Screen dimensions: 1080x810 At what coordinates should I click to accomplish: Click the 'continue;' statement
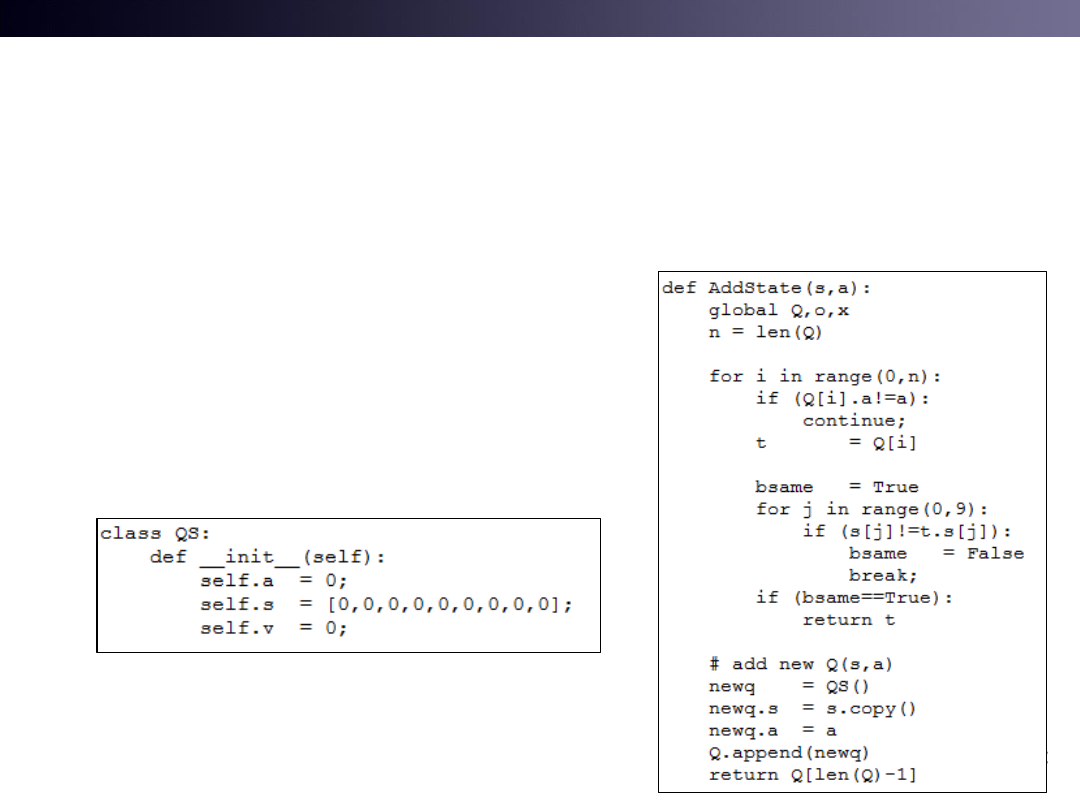pyautogui.click(x=854, y=420)
